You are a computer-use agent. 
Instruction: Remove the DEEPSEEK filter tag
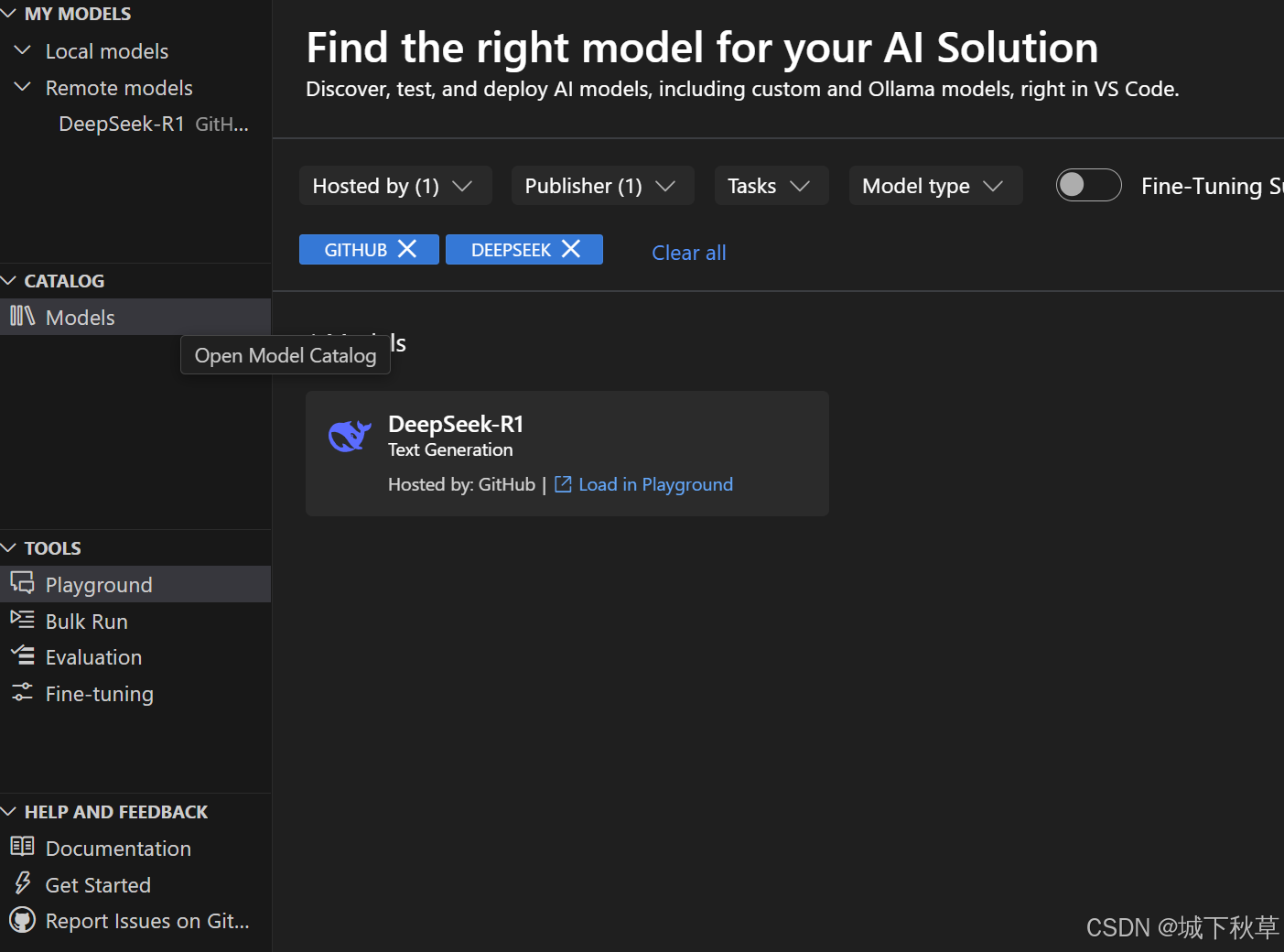point(571,249)
